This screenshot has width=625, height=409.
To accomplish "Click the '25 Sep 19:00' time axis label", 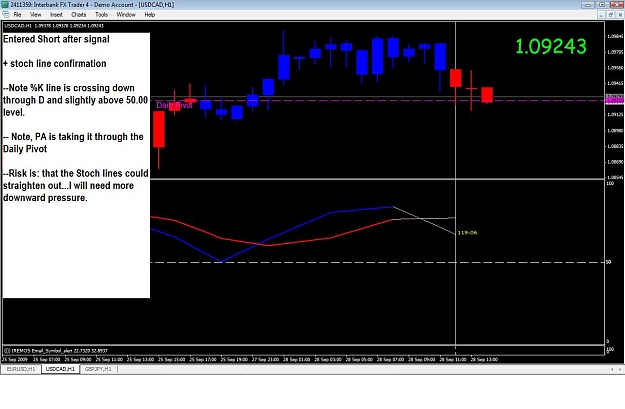I will pyautogui.click(x=234, y=359).
